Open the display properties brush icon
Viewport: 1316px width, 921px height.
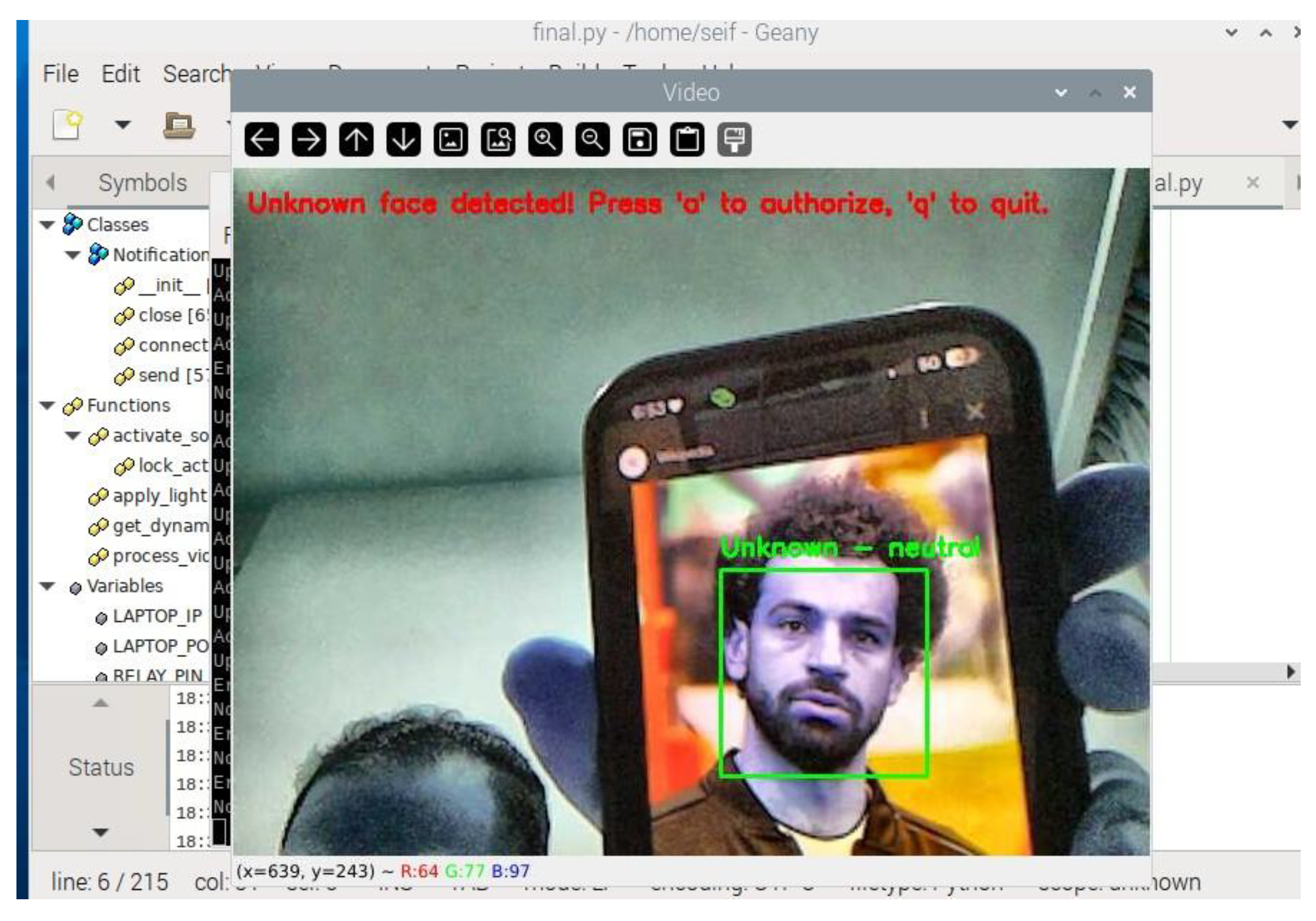pos(734,140)
